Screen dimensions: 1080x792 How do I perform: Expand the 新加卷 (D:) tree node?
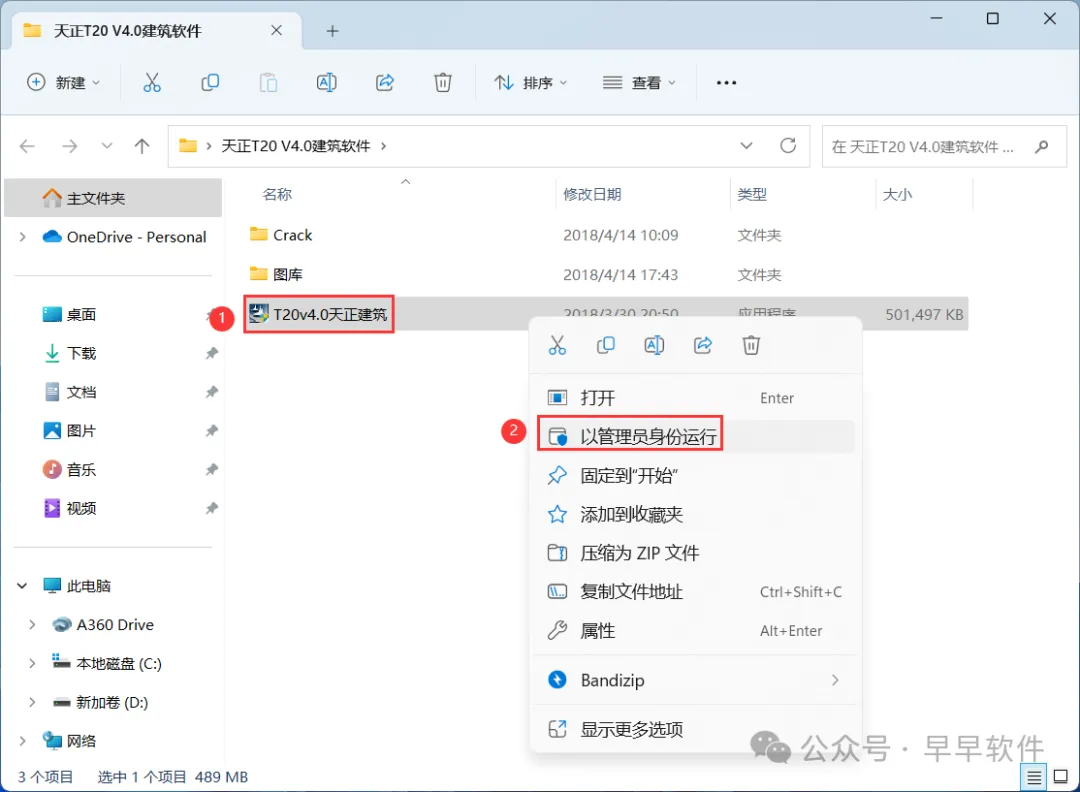32,702
